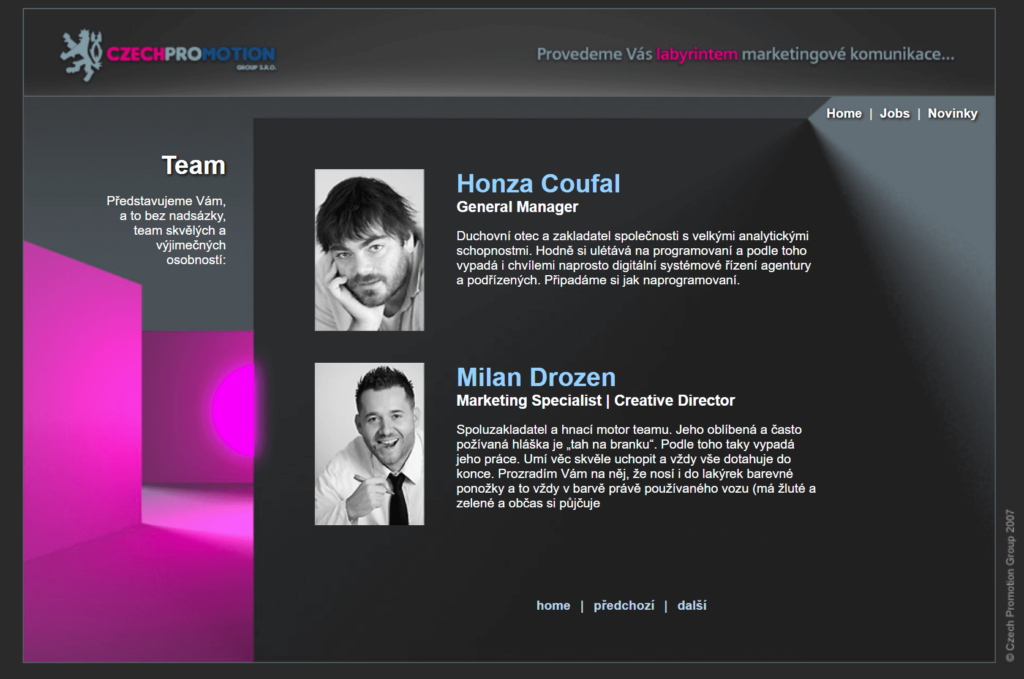Click Honza Coufal's bio paragraph
The height and width of the screenshot is (679, 1024).
(x=633, y=258)
